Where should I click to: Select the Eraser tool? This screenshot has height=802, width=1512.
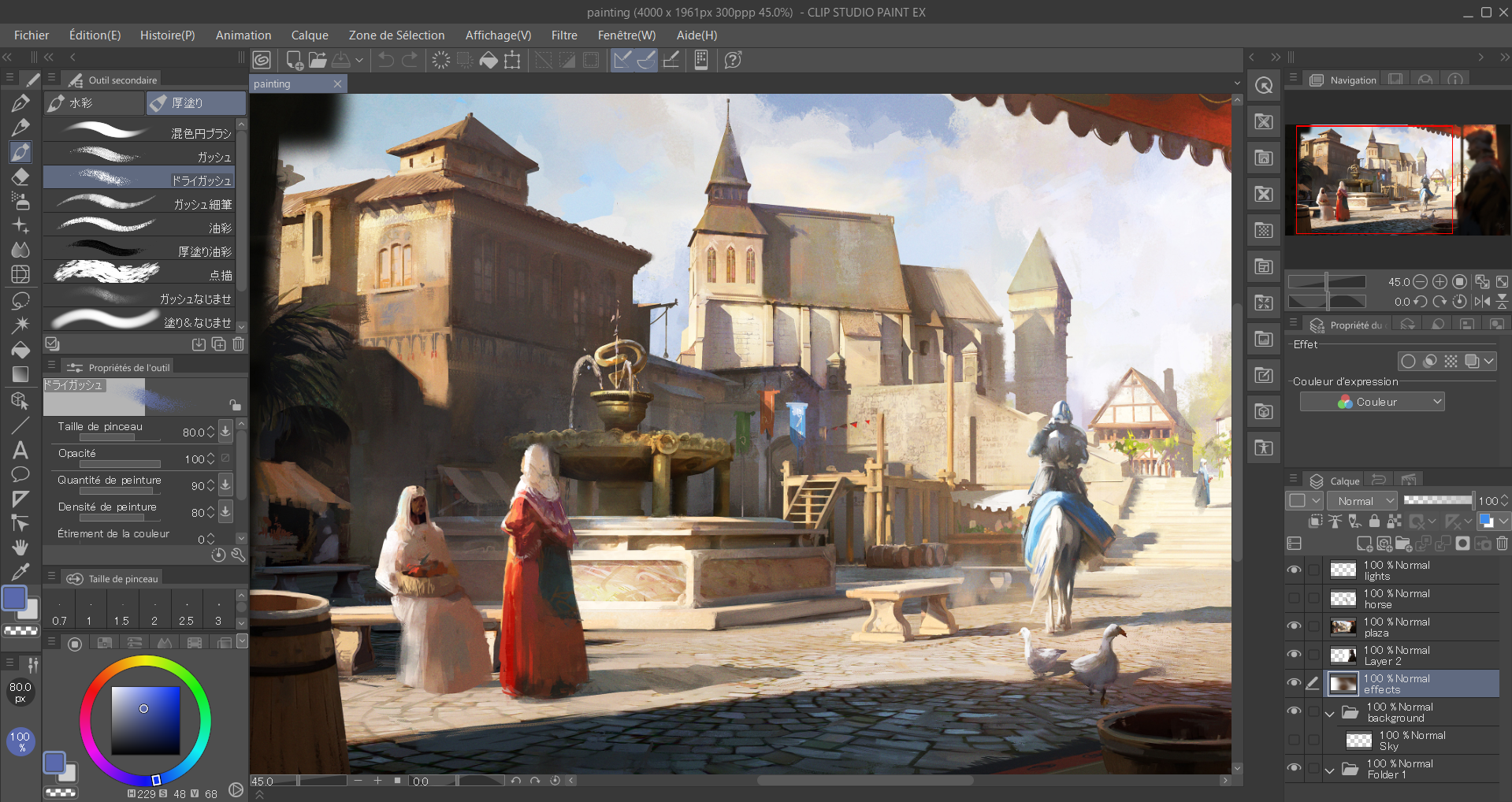click(x=20, y=176)
